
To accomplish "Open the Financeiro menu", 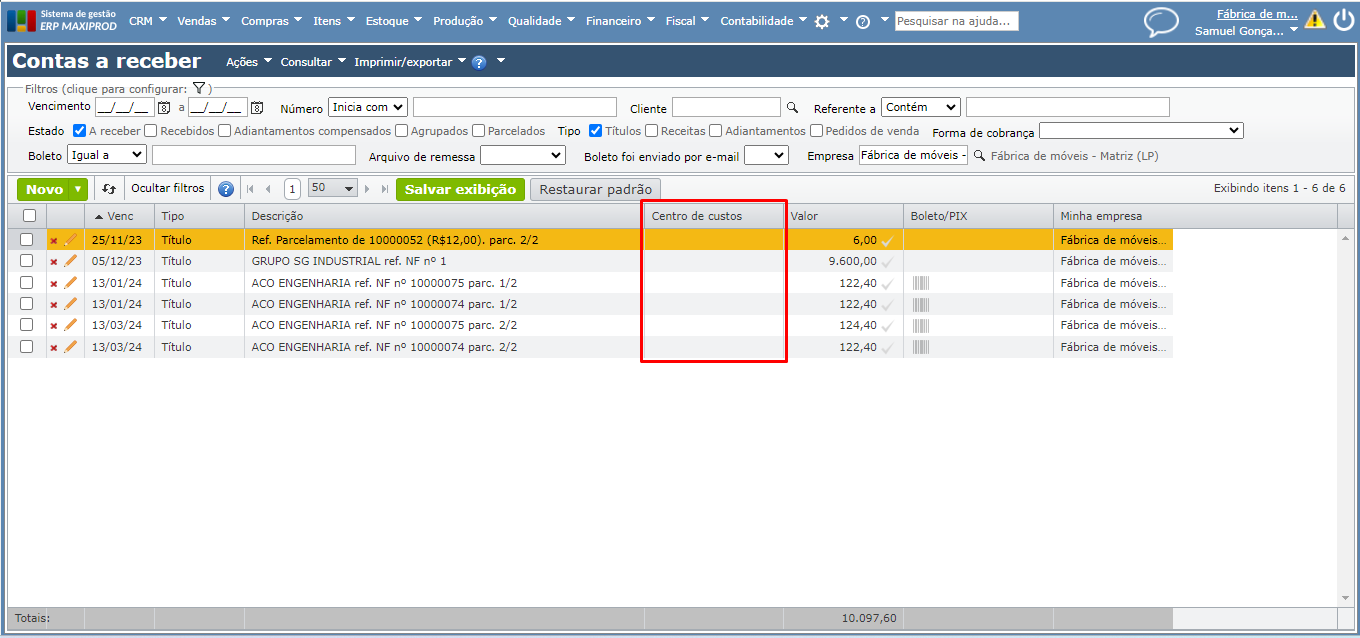I will pos(619,21).
